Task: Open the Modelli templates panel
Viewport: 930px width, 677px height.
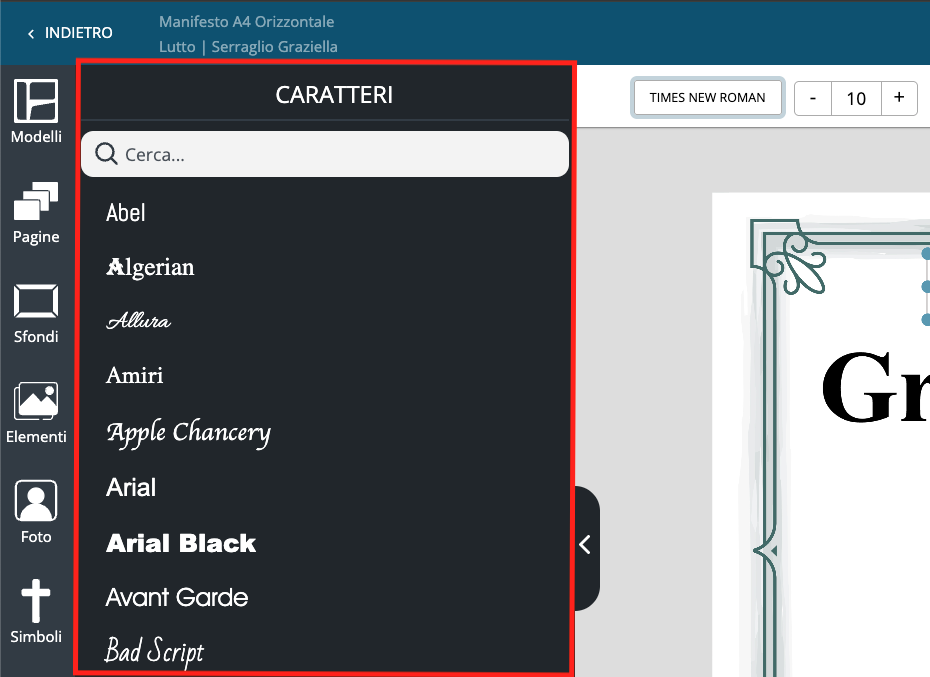Action: pyautogui.click(x=36, y=111)
